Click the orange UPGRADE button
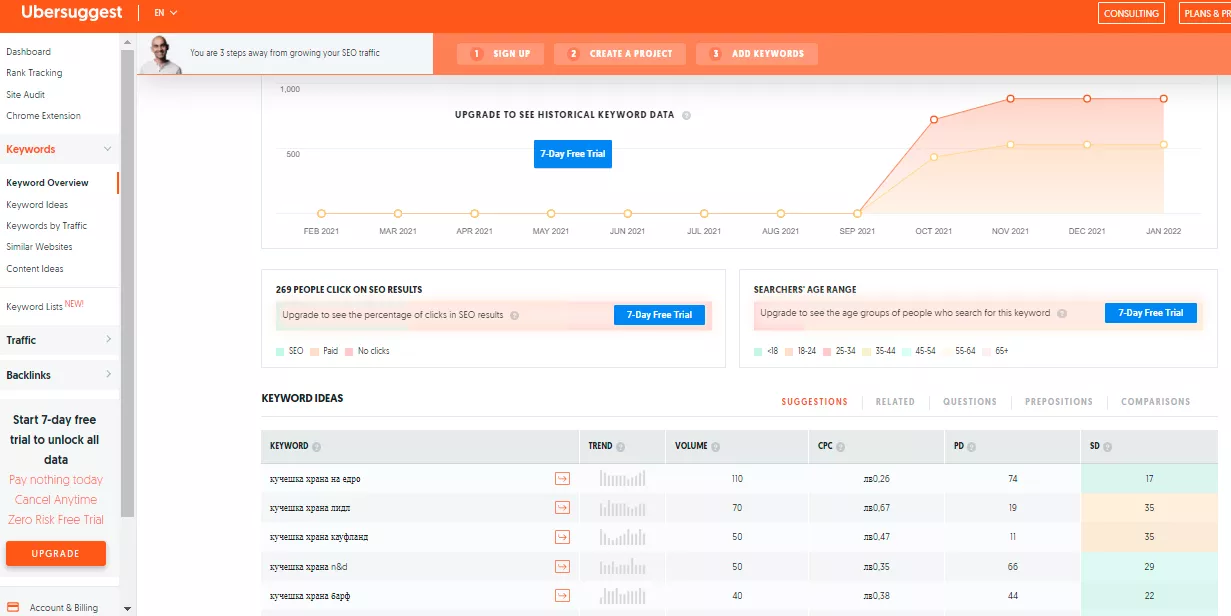 [56, 553]
